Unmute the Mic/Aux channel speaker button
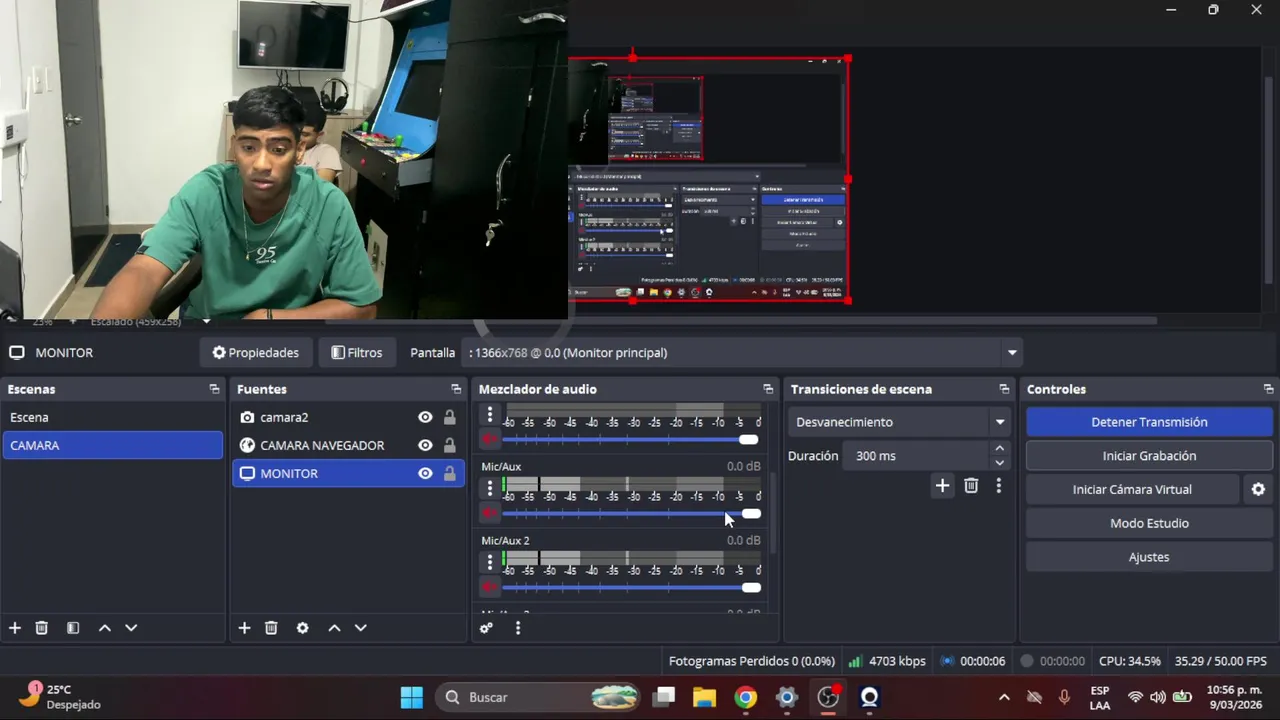The height and width of the screenshot is (720, 1280). click(490, 513)
